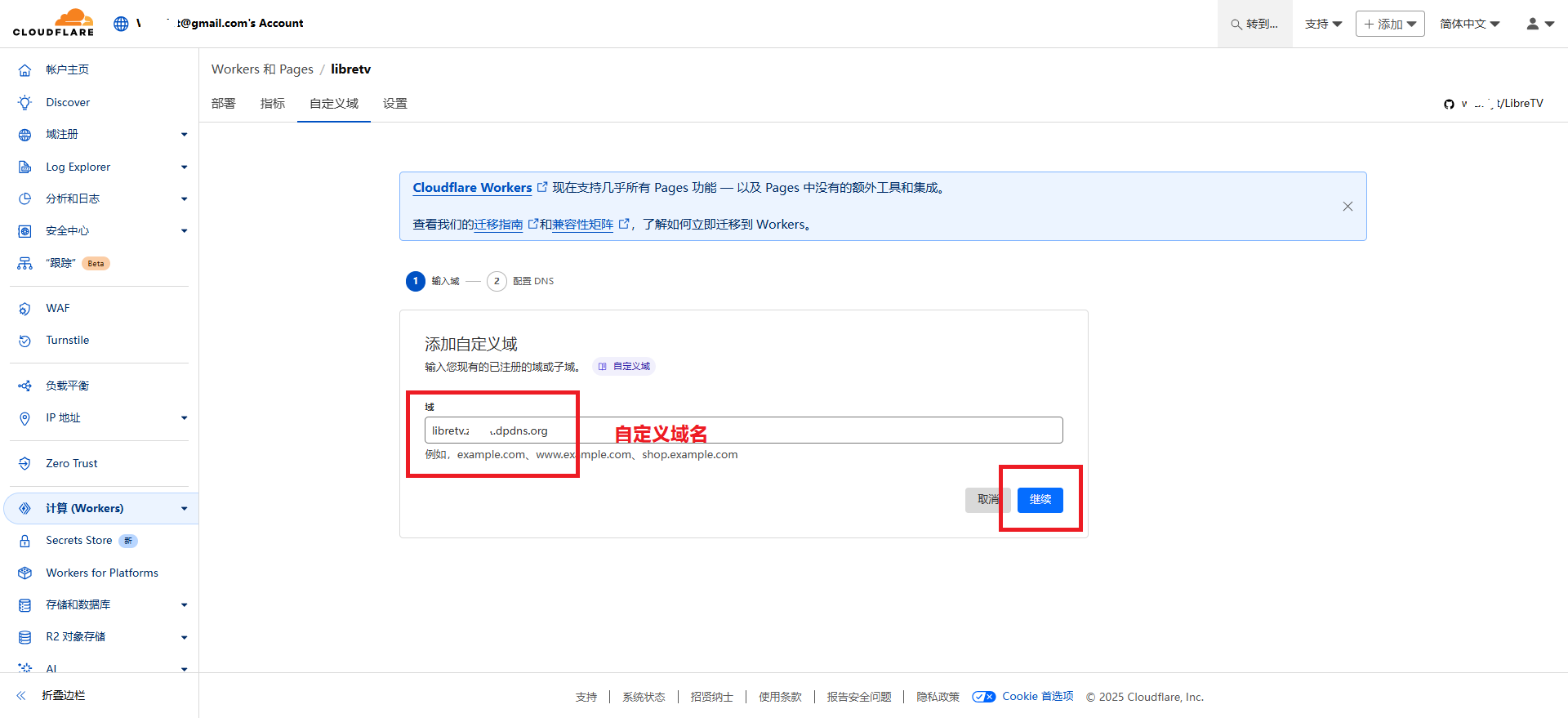Dismiss the Workers info banner
This screenshot has height=718, width=1568.
(1347, 207)
